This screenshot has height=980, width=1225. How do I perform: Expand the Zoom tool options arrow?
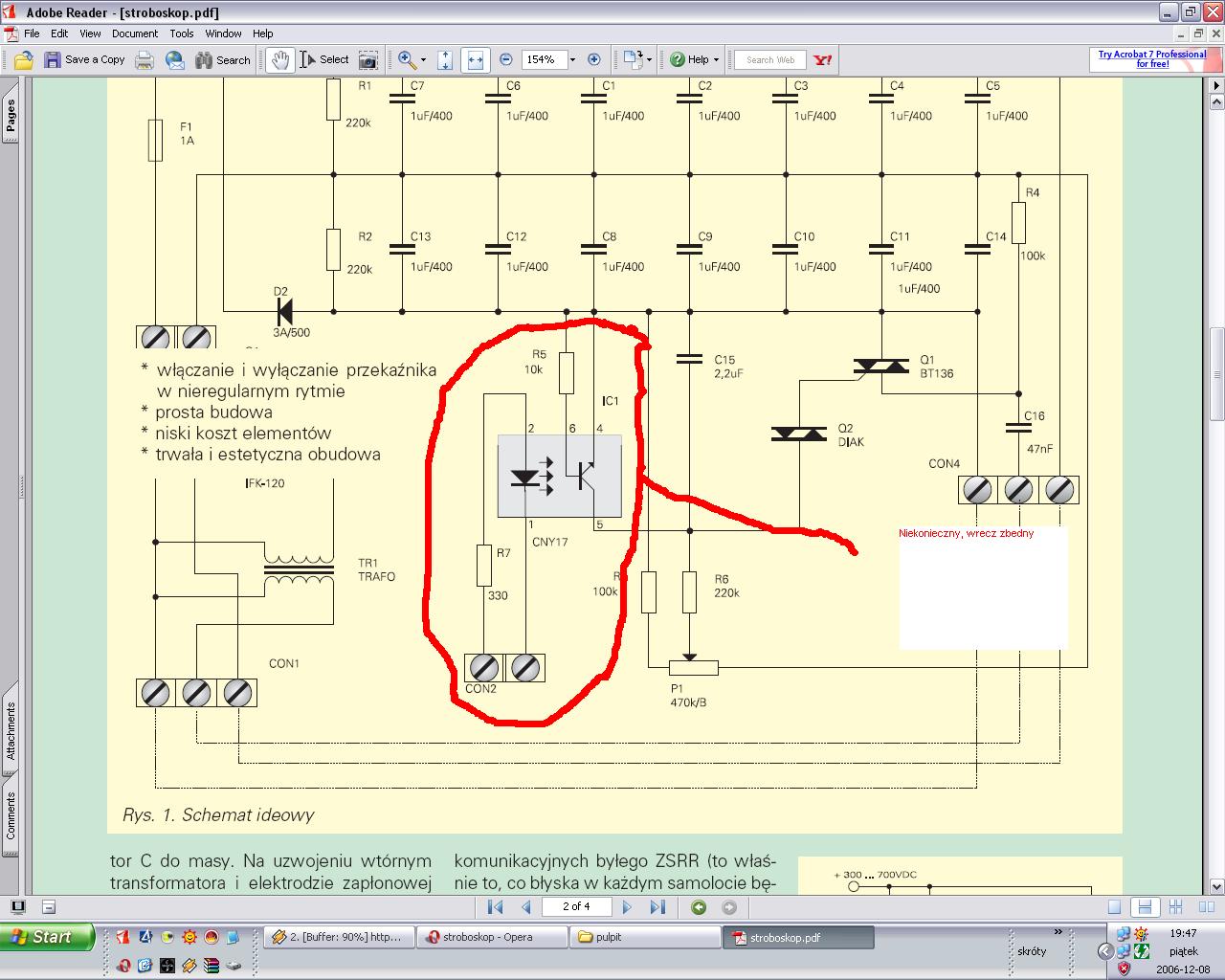point(423,59)
